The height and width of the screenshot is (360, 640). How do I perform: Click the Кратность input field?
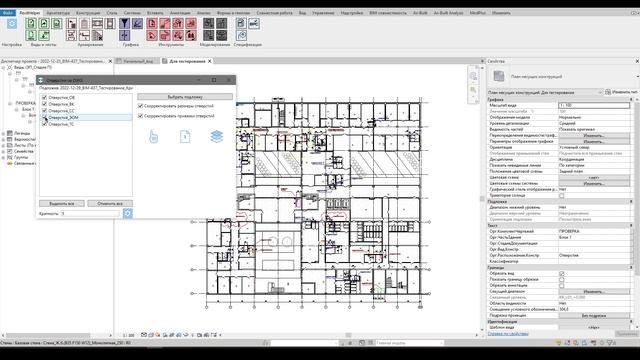pos(90,213)
